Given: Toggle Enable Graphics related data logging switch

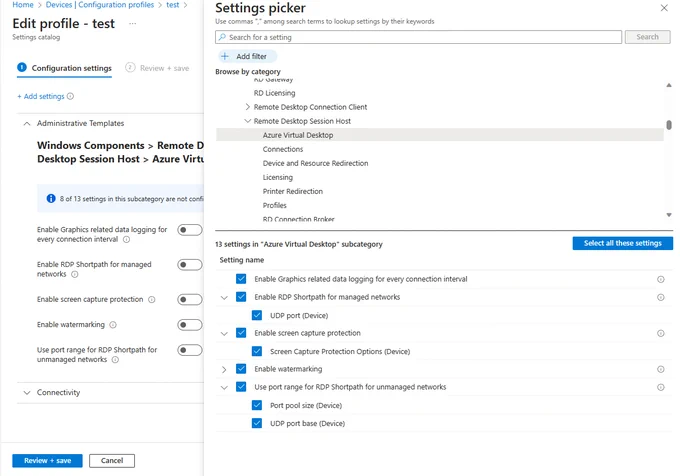Looking at the screenshot, I should (190, 230).
